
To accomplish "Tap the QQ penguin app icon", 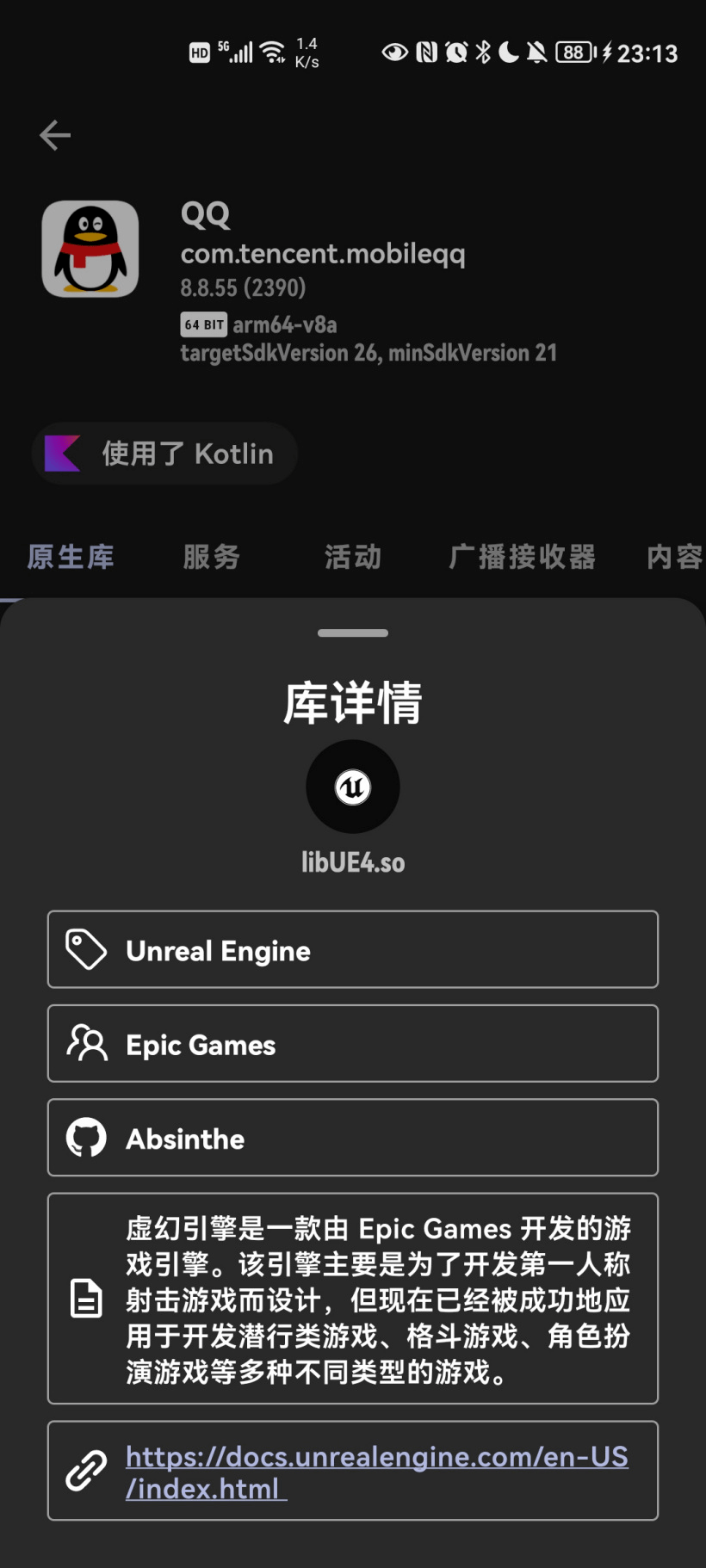I will click(x=90, y=250).
